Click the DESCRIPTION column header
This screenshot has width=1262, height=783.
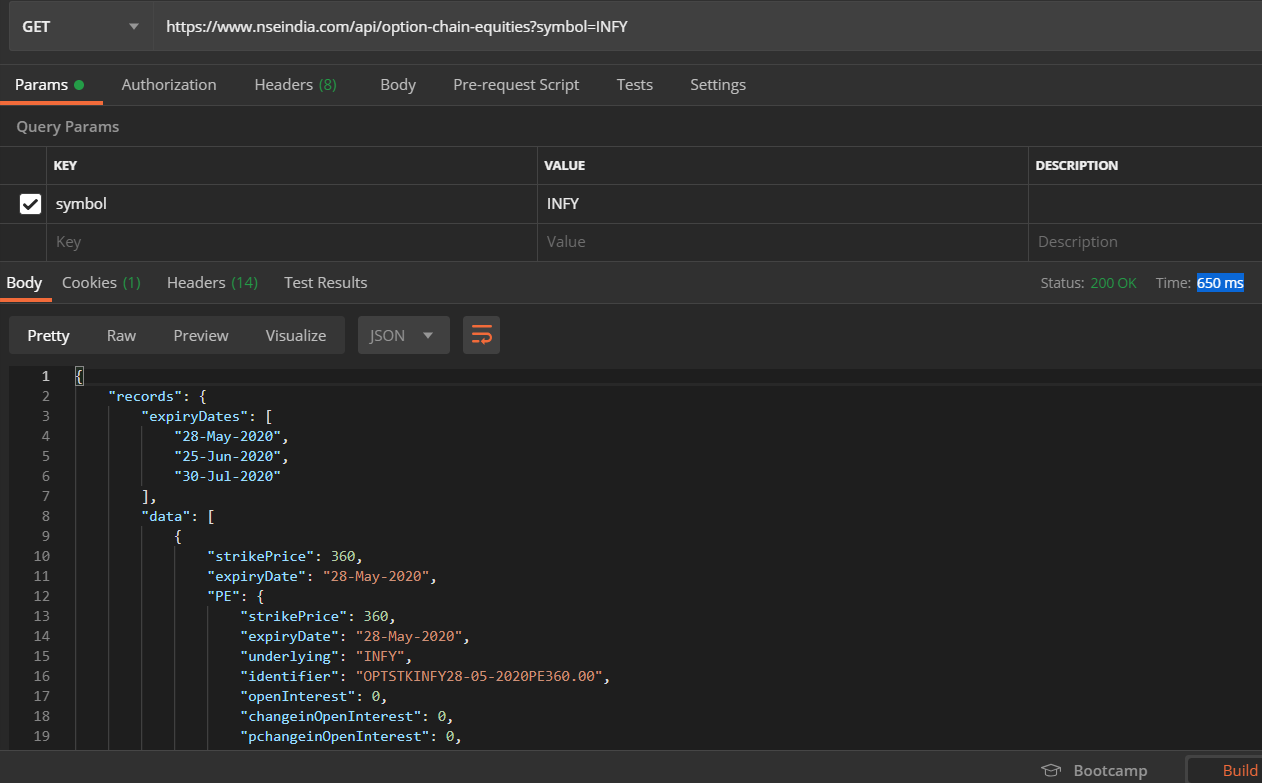pyautogui.click(x=1077, y=165)
